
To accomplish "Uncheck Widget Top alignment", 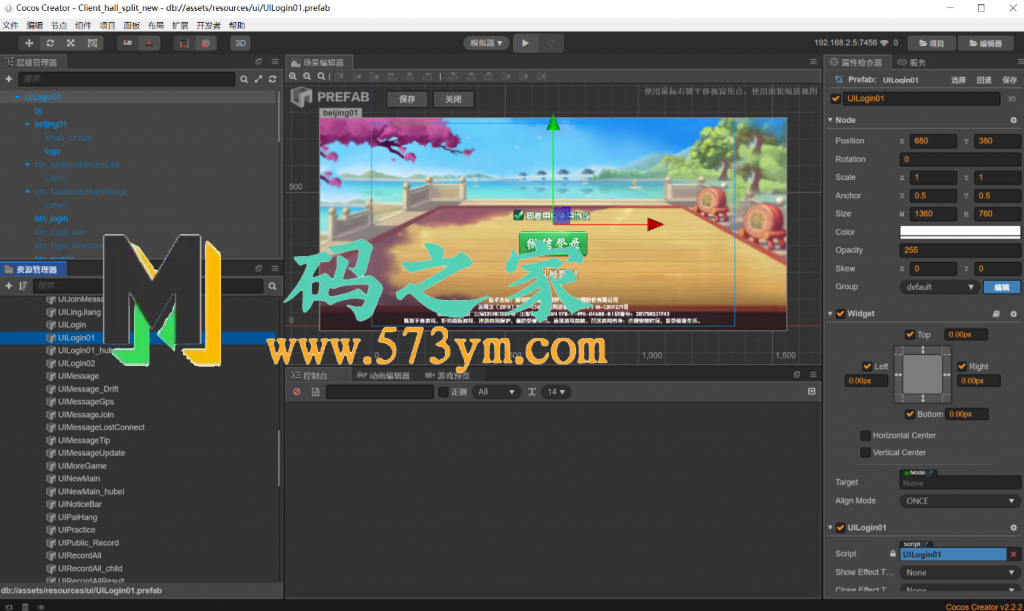I will 910,334.
